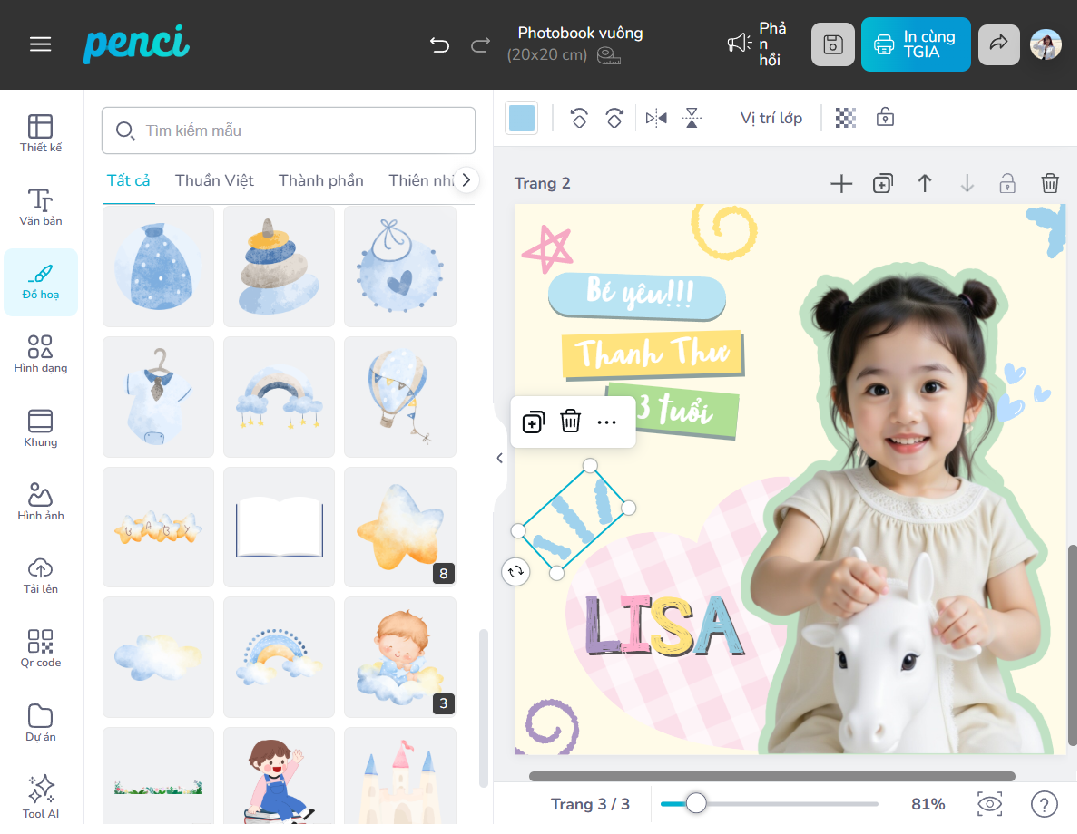Image resolution: width=1077 pixels, height=834 pixels.
Task: Toggle the lock on selected element
Action: pyautogui.click(x=885, y=118)
